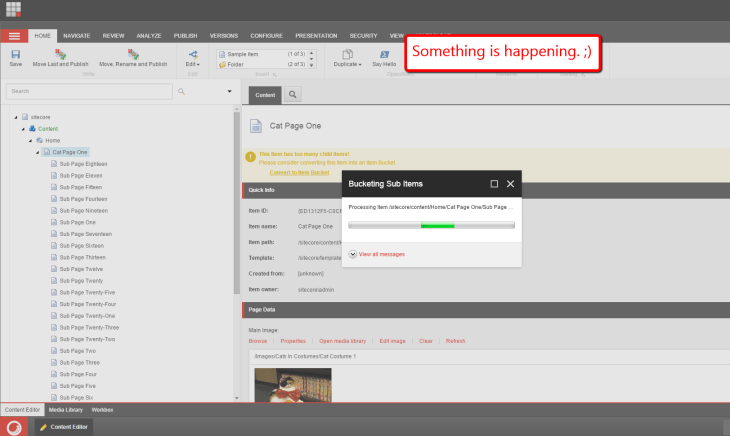Click the Say Hello ribbon icon
This screenshot has height=436, width=730.
tap(384, 54)
